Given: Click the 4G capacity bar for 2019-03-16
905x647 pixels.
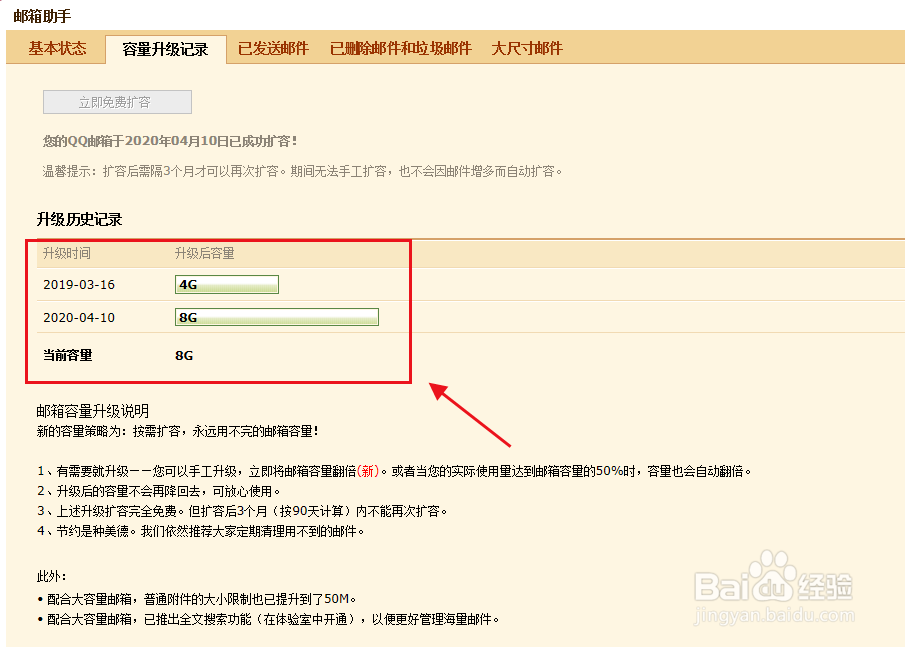Looking at the screenshot, I should tap(226, 284).
